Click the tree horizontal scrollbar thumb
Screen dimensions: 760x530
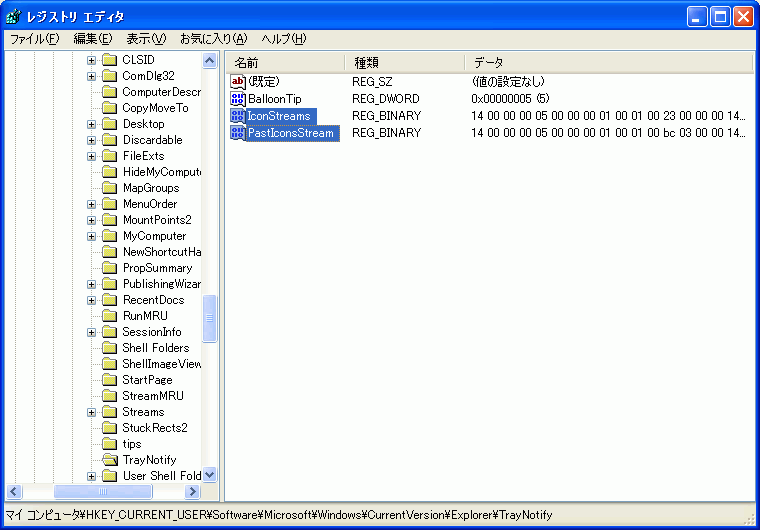coord(103,492)
